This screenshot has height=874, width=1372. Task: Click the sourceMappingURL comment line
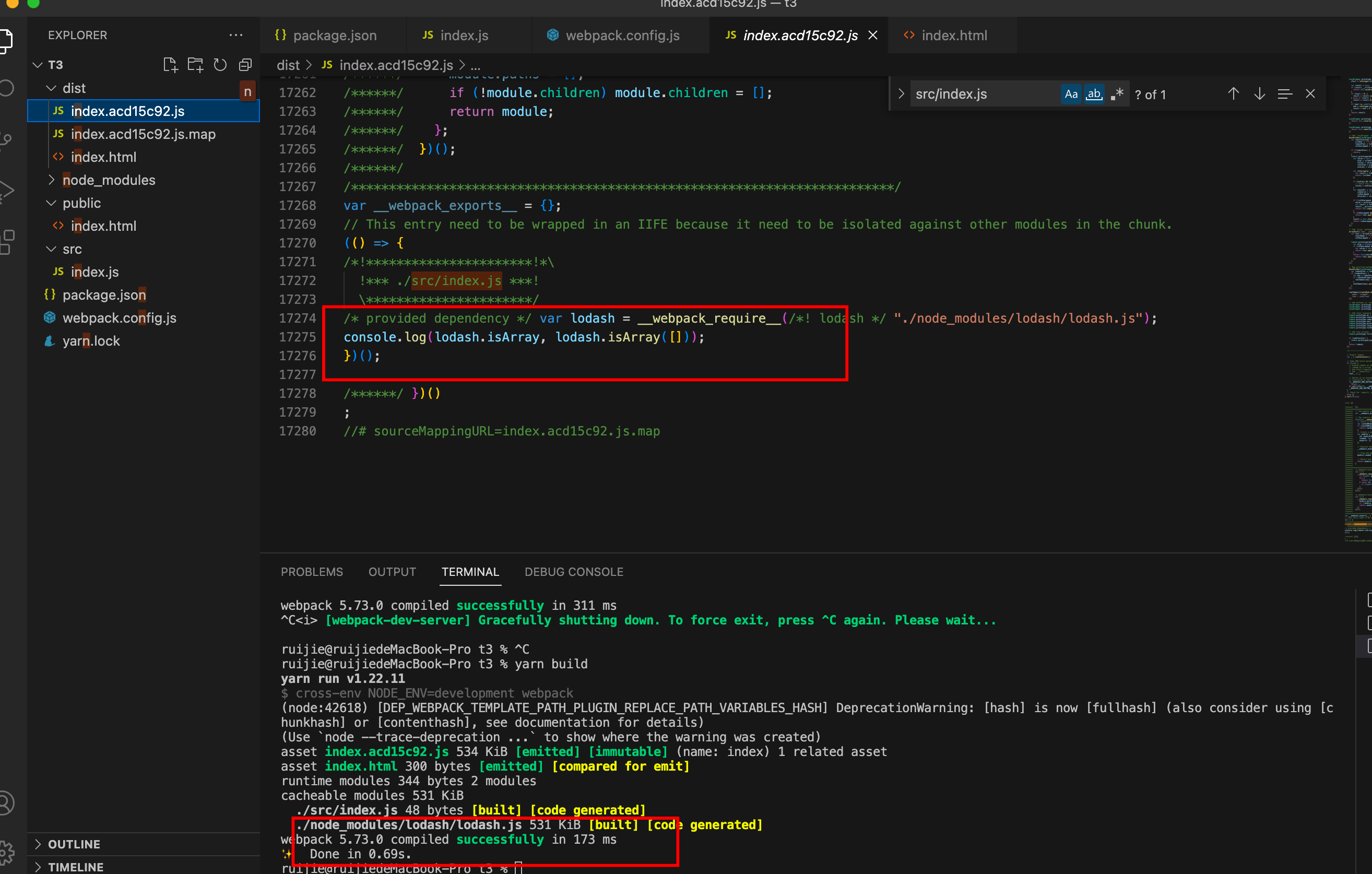pos(501,431)
